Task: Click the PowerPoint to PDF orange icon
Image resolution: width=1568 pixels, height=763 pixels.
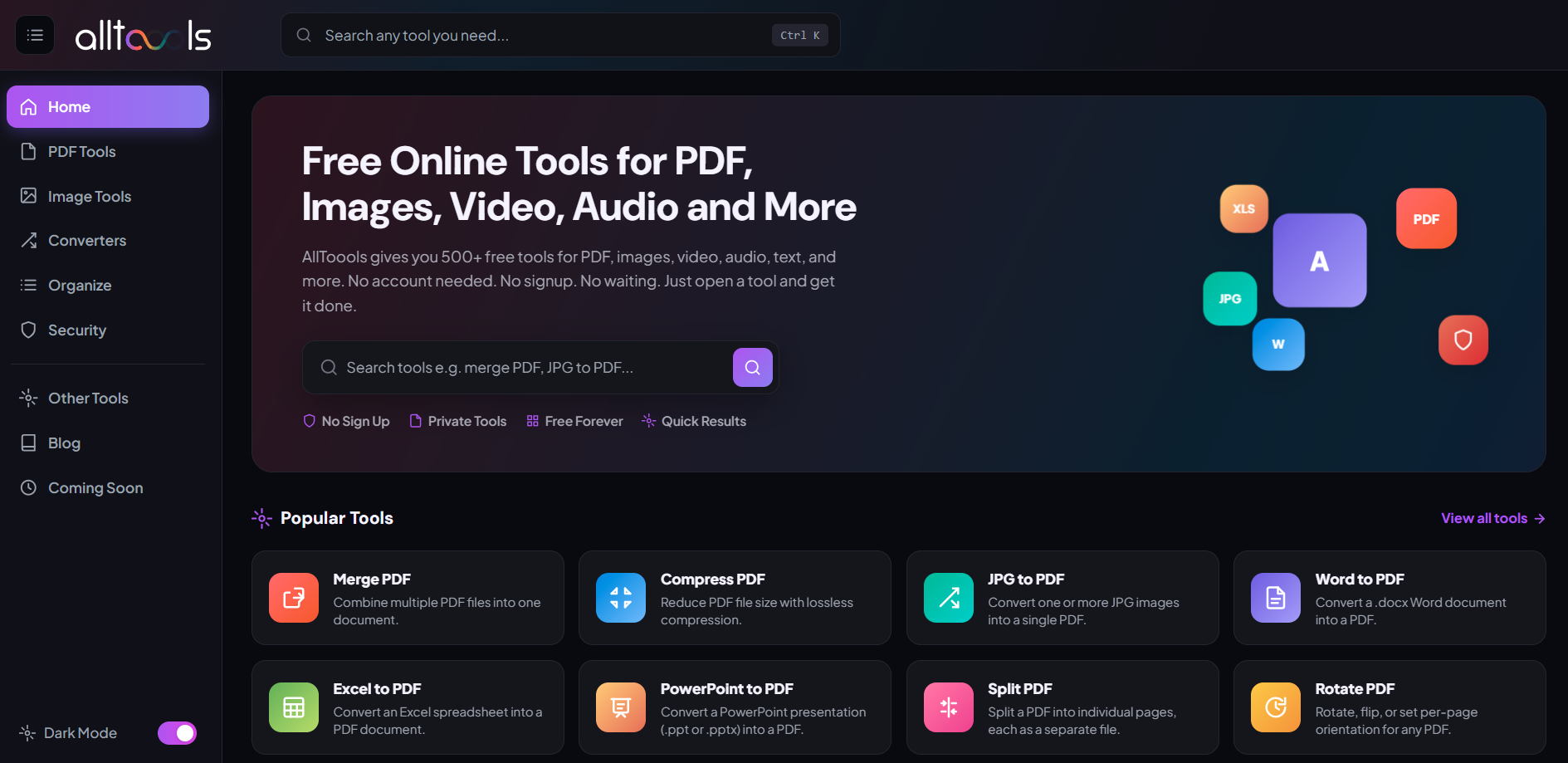Action: pyautogui.click(x=621, y=707)
